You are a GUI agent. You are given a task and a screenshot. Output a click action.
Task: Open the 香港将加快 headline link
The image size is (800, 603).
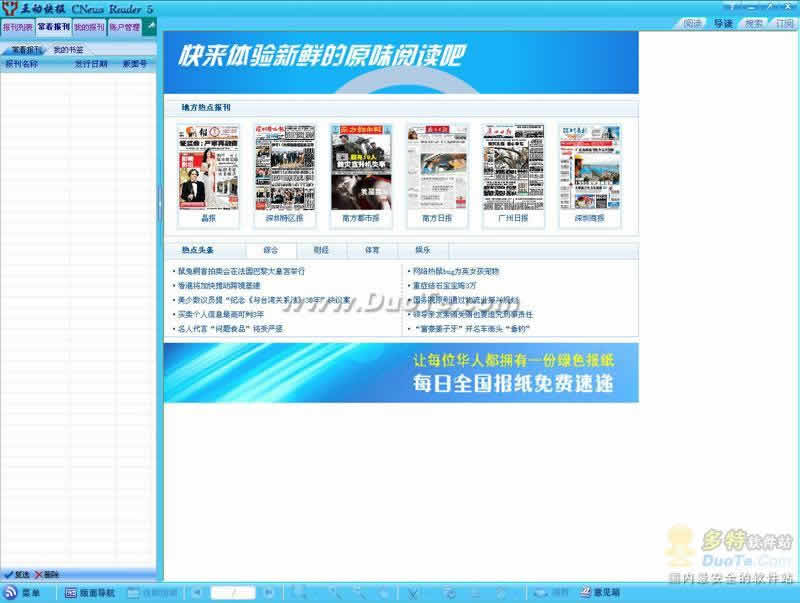click(219, 286)
